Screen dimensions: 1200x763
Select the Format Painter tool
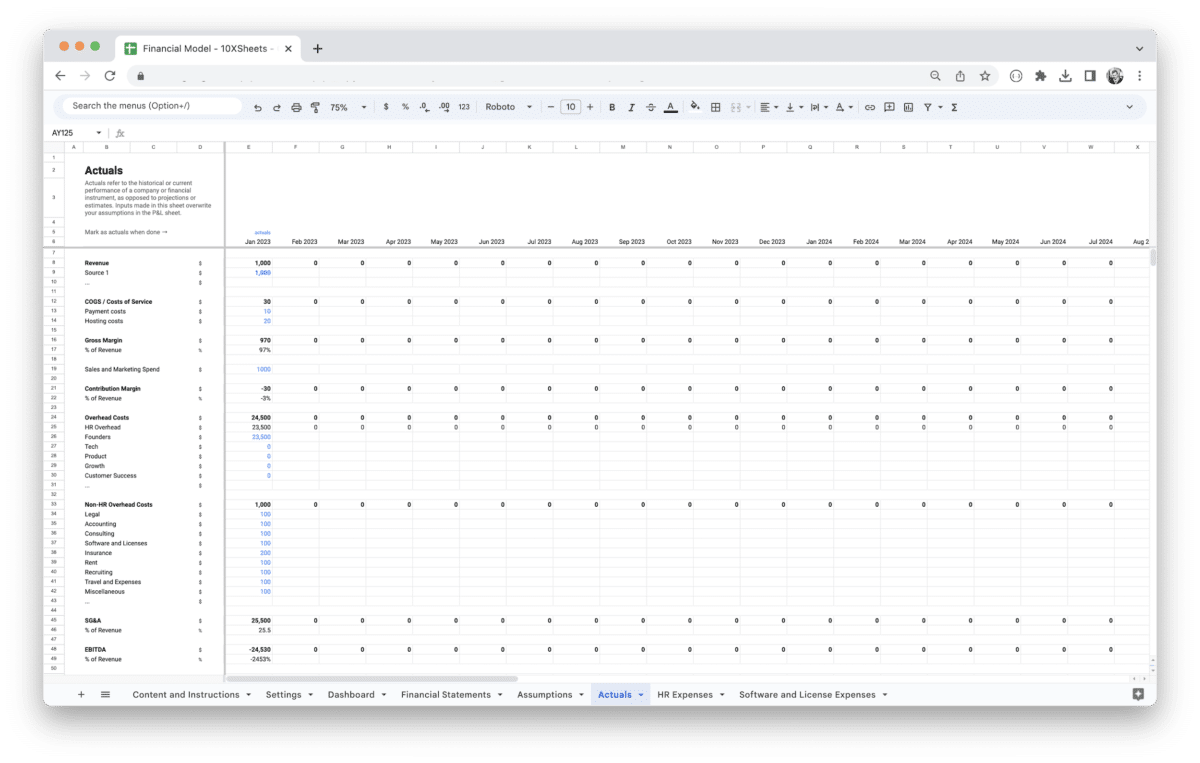(x=314, y=106)
